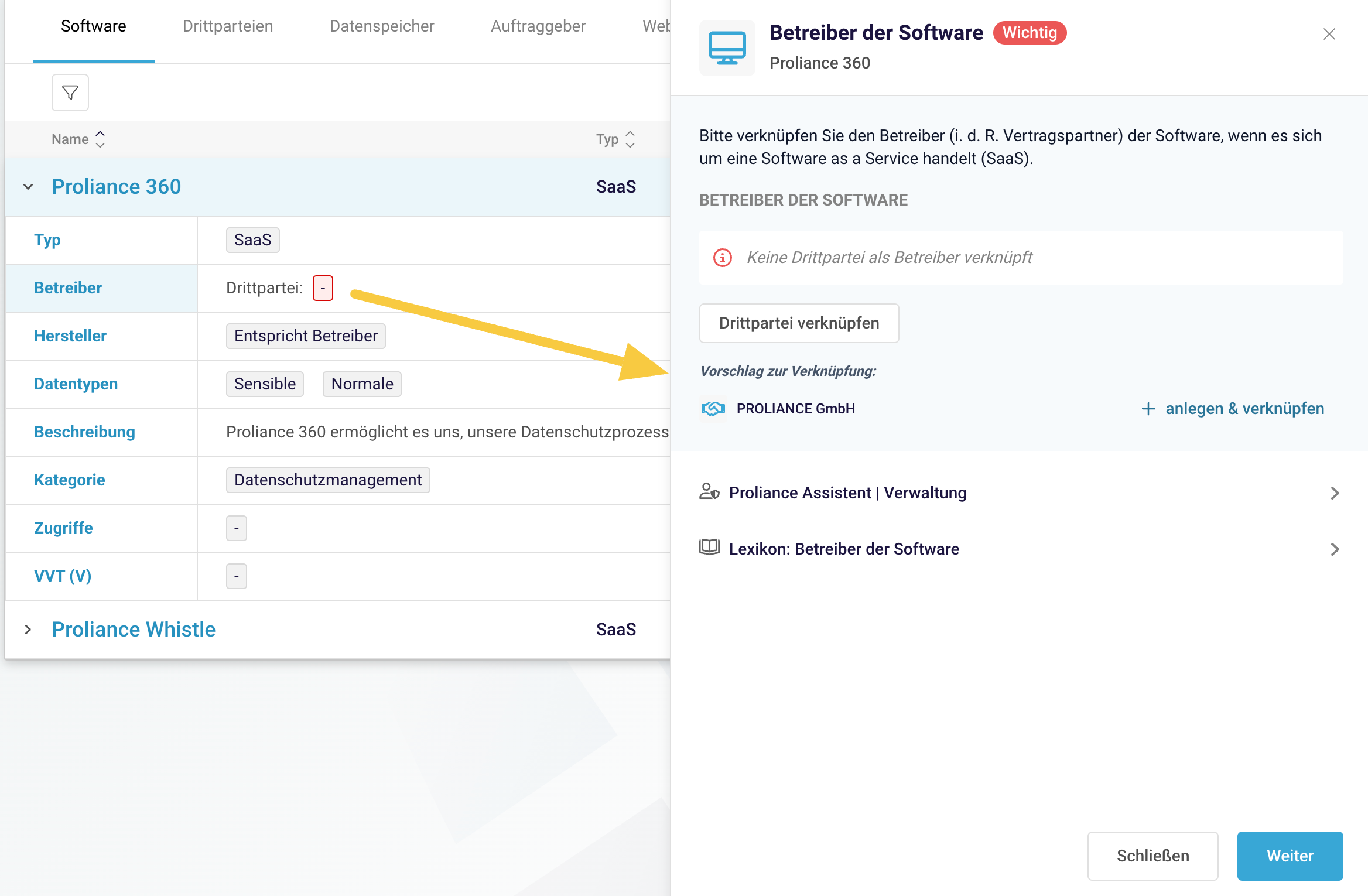Expand the Proliance Whistle row
This screenshot has width=1368, height=896.
click(x=28, y=630)
